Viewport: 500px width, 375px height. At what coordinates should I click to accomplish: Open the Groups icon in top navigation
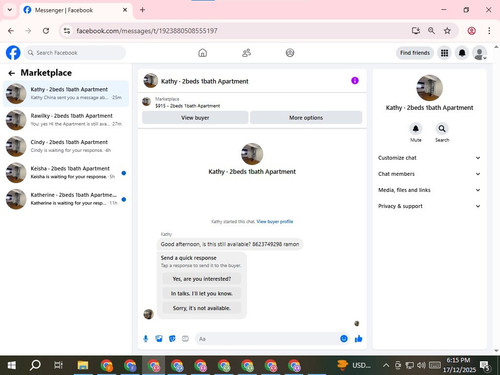point(290,53)
